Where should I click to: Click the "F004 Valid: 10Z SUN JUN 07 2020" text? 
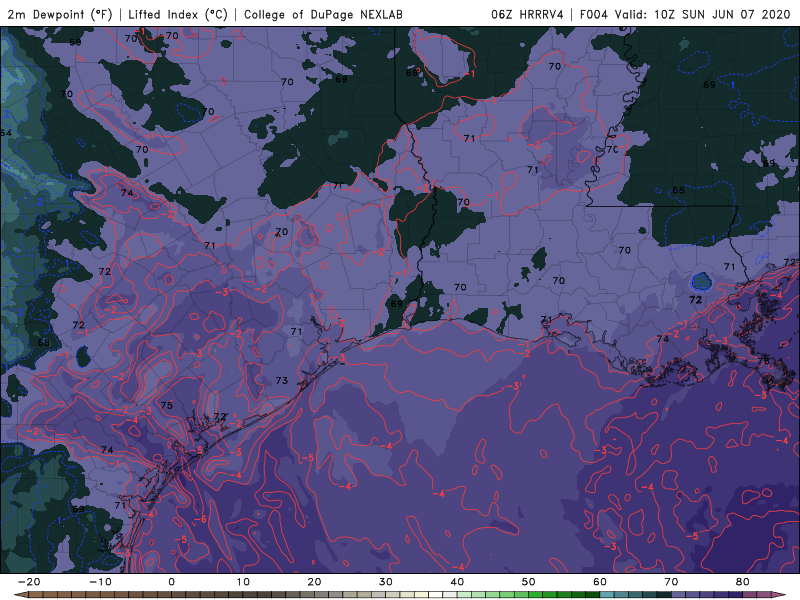(685, 14)
